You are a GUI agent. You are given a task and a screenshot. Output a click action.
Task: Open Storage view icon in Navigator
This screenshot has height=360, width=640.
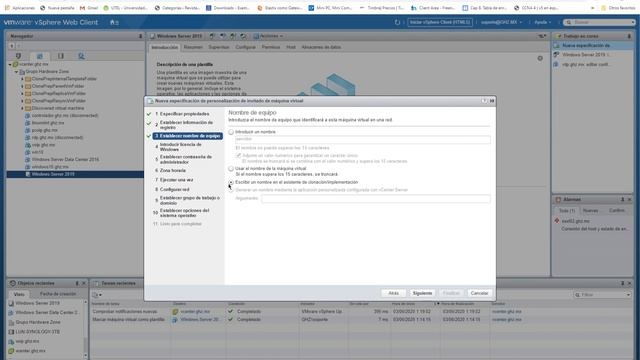(60, 56)
